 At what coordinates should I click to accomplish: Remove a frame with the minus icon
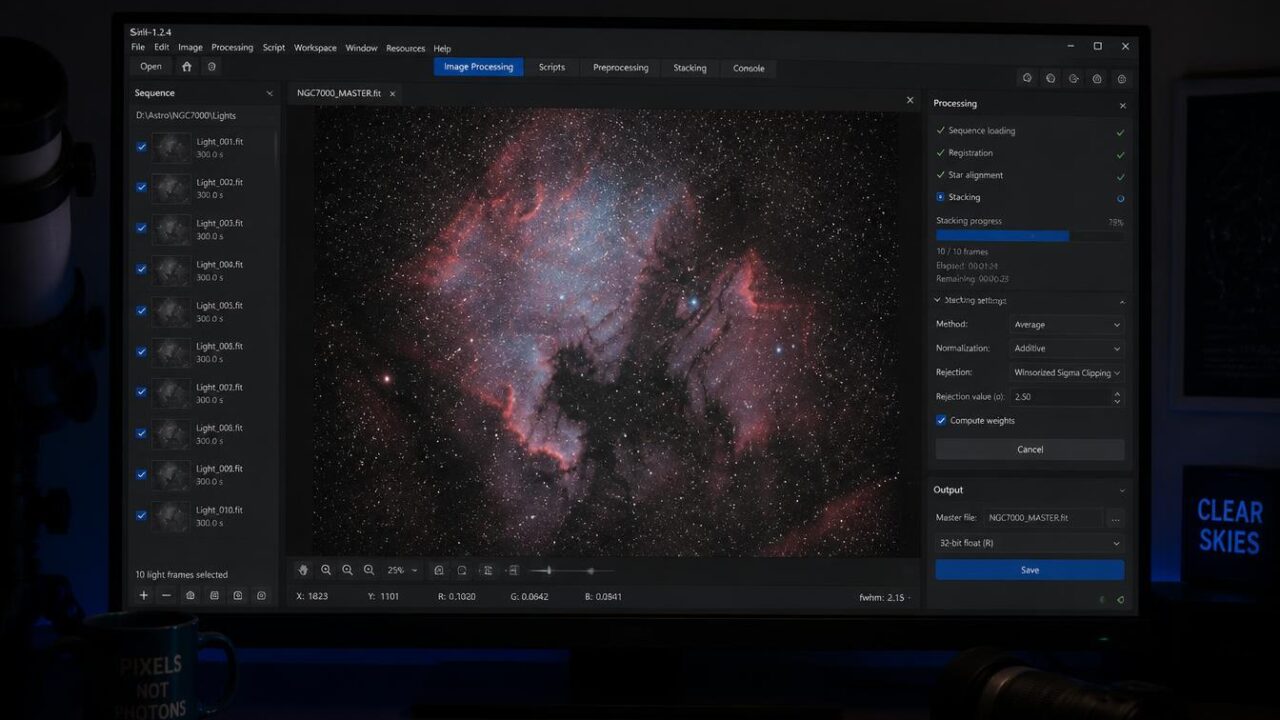click(x=166, y=595)
